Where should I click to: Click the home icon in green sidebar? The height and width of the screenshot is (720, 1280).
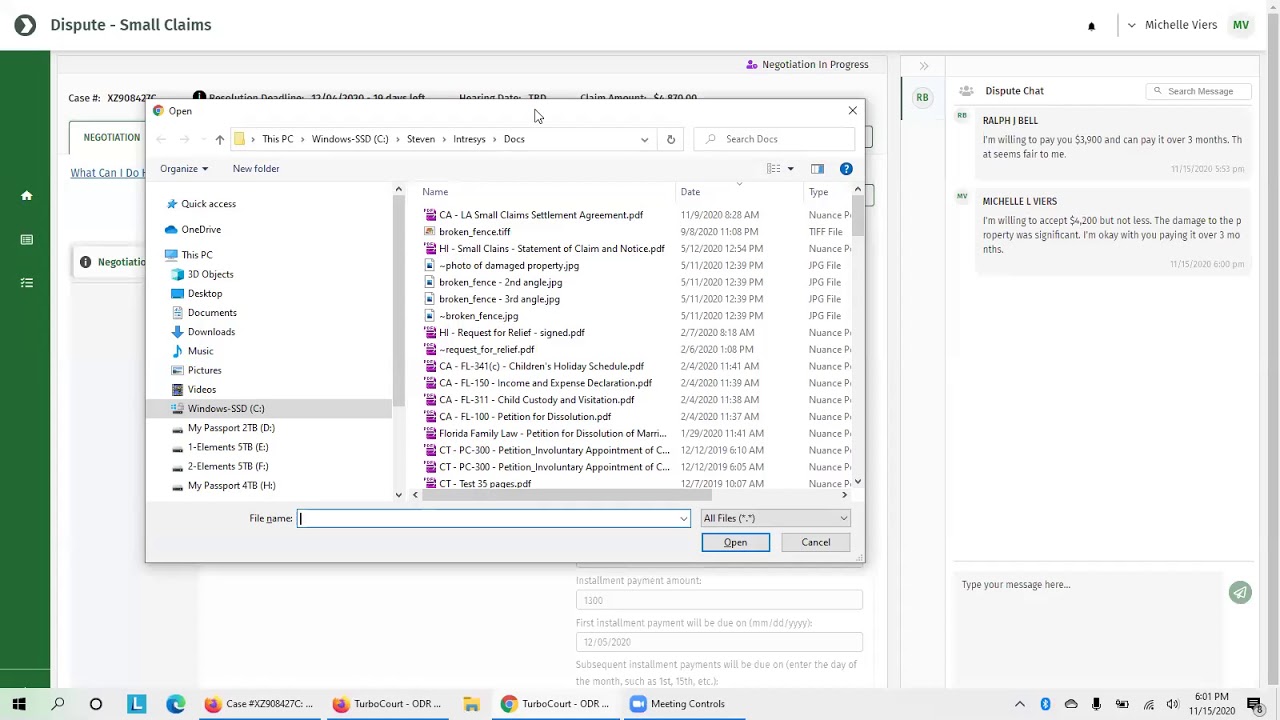pyautogui.click(x=27, y=196)
